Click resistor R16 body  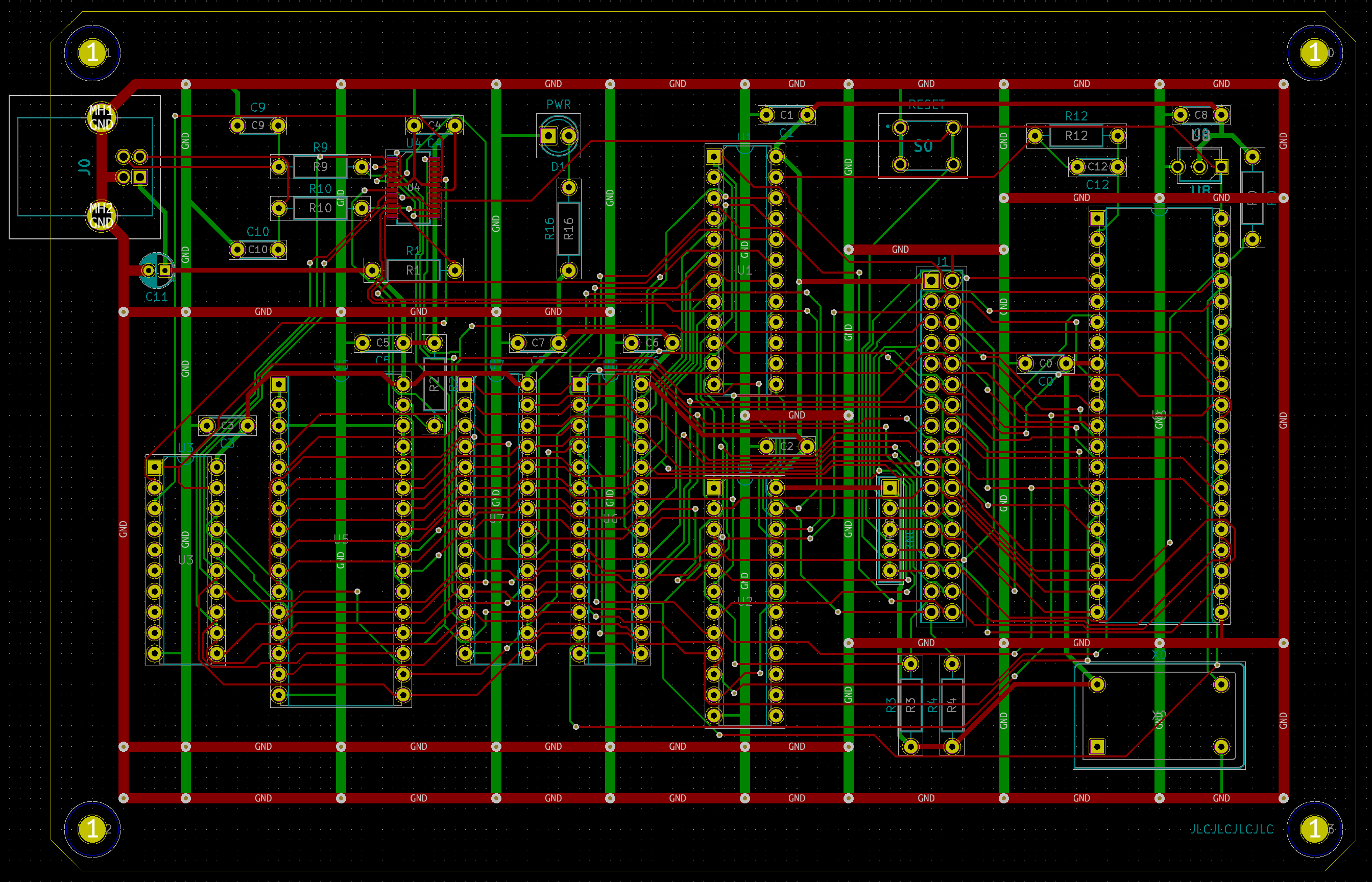coord(568,229)
